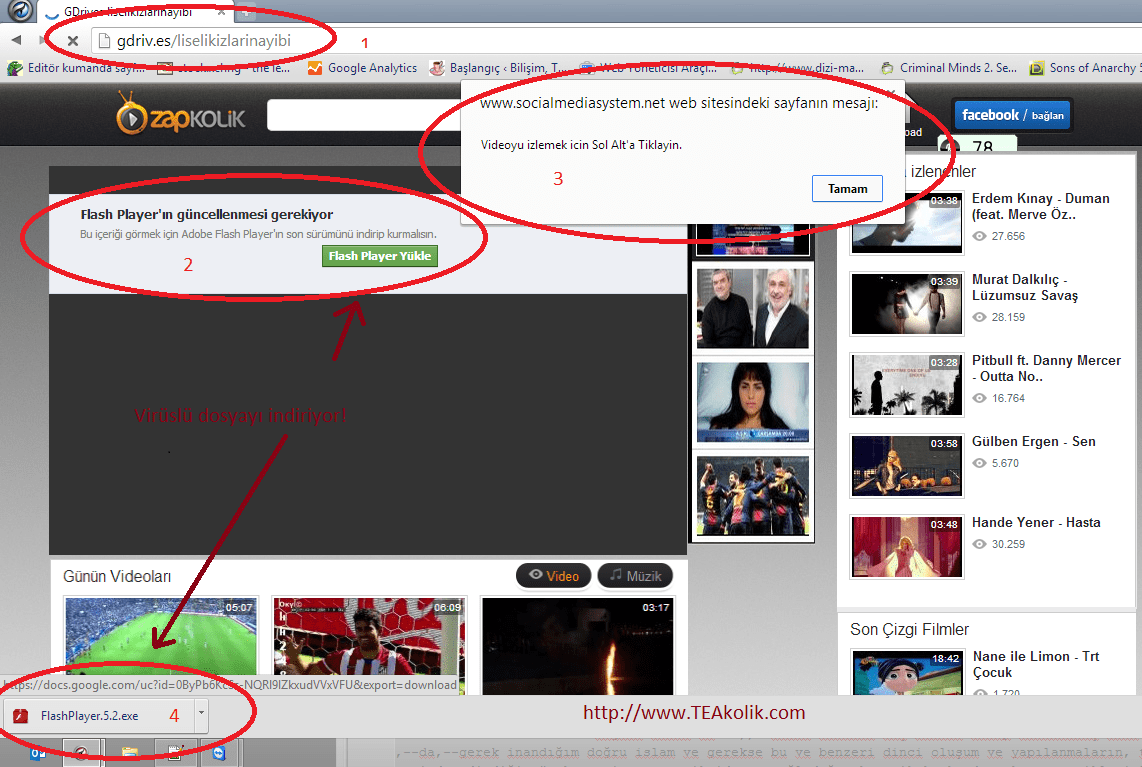Close the GDrive browser tab
The height and width of the screenshot is (767, 1142).
click(x=221, y=12)
